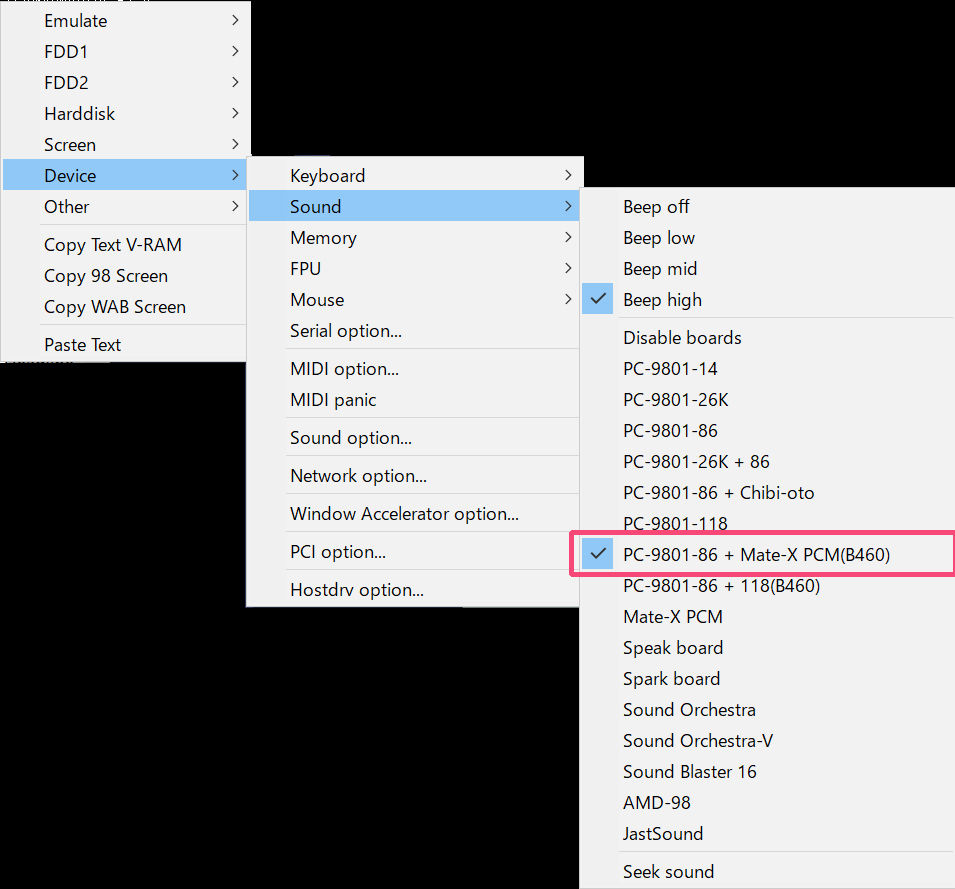Screen dimensions: 955x889
Task: Select Sound Orchestra board
Action: (768, 710)
